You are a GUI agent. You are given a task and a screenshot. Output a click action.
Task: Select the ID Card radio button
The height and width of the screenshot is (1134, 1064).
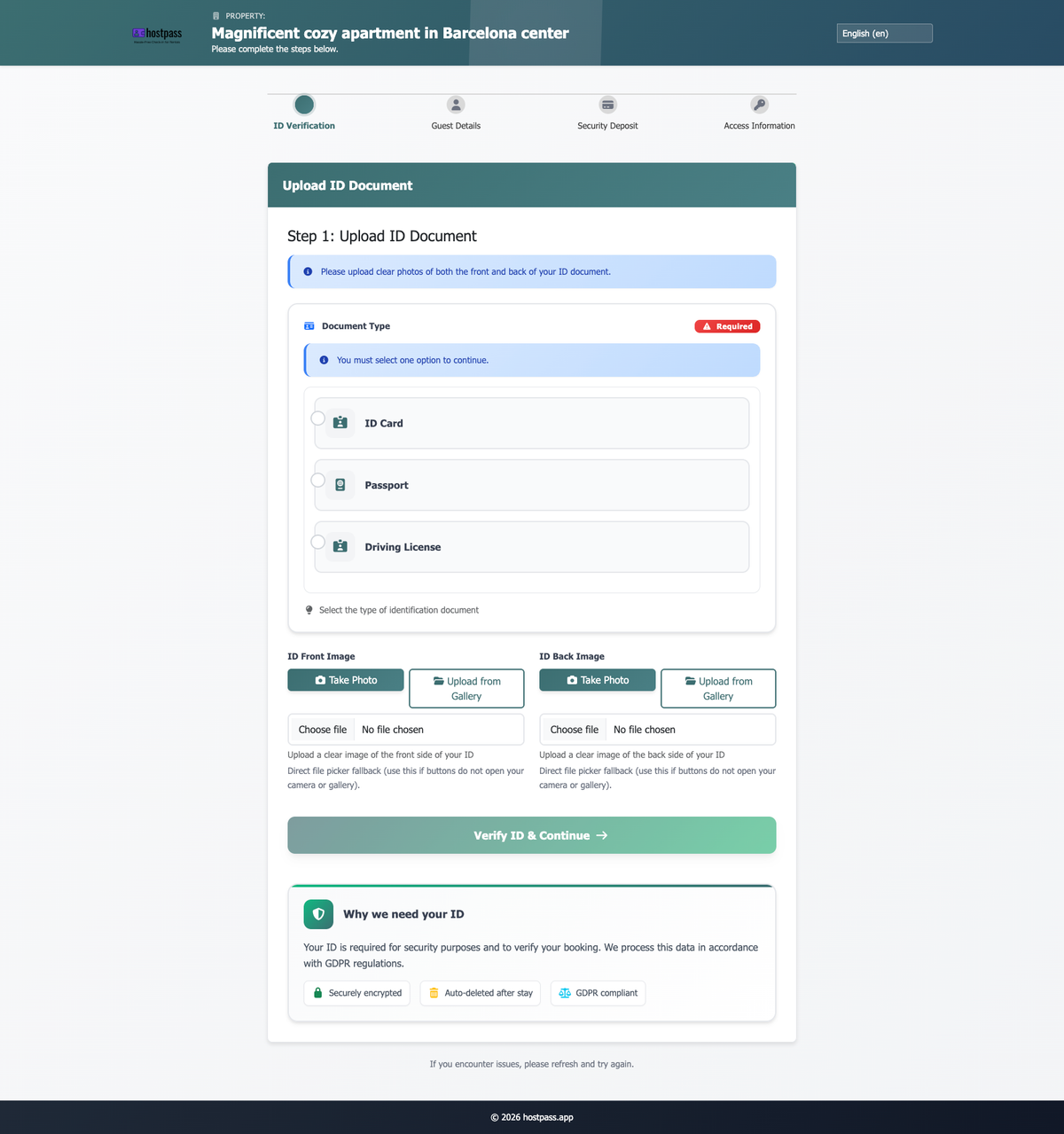(318, 417)
